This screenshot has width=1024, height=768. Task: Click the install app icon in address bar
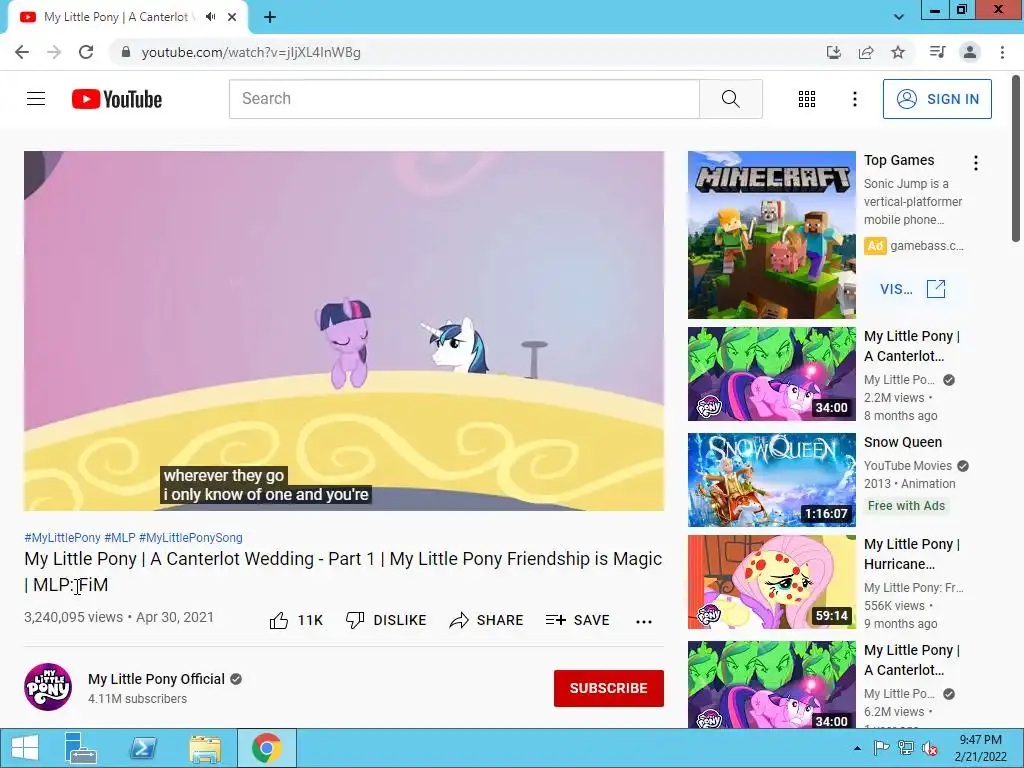coord(834,52)
